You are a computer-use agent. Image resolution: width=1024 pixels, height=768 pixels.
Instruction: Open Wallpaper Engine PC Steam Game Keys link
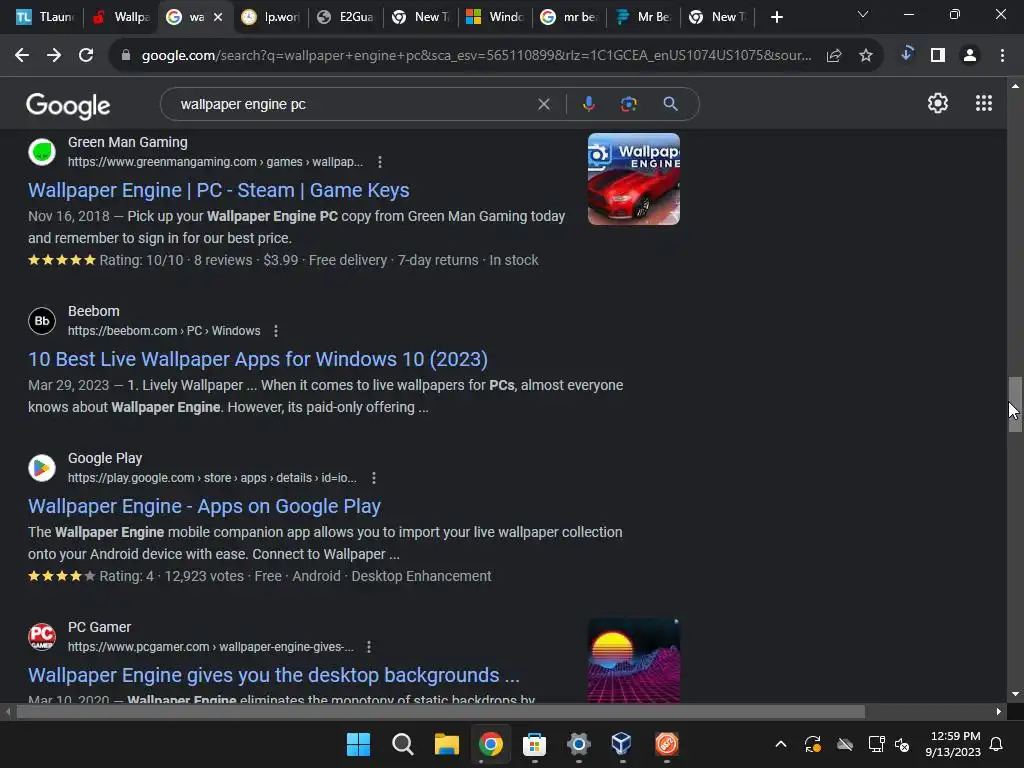click(219, 190)
